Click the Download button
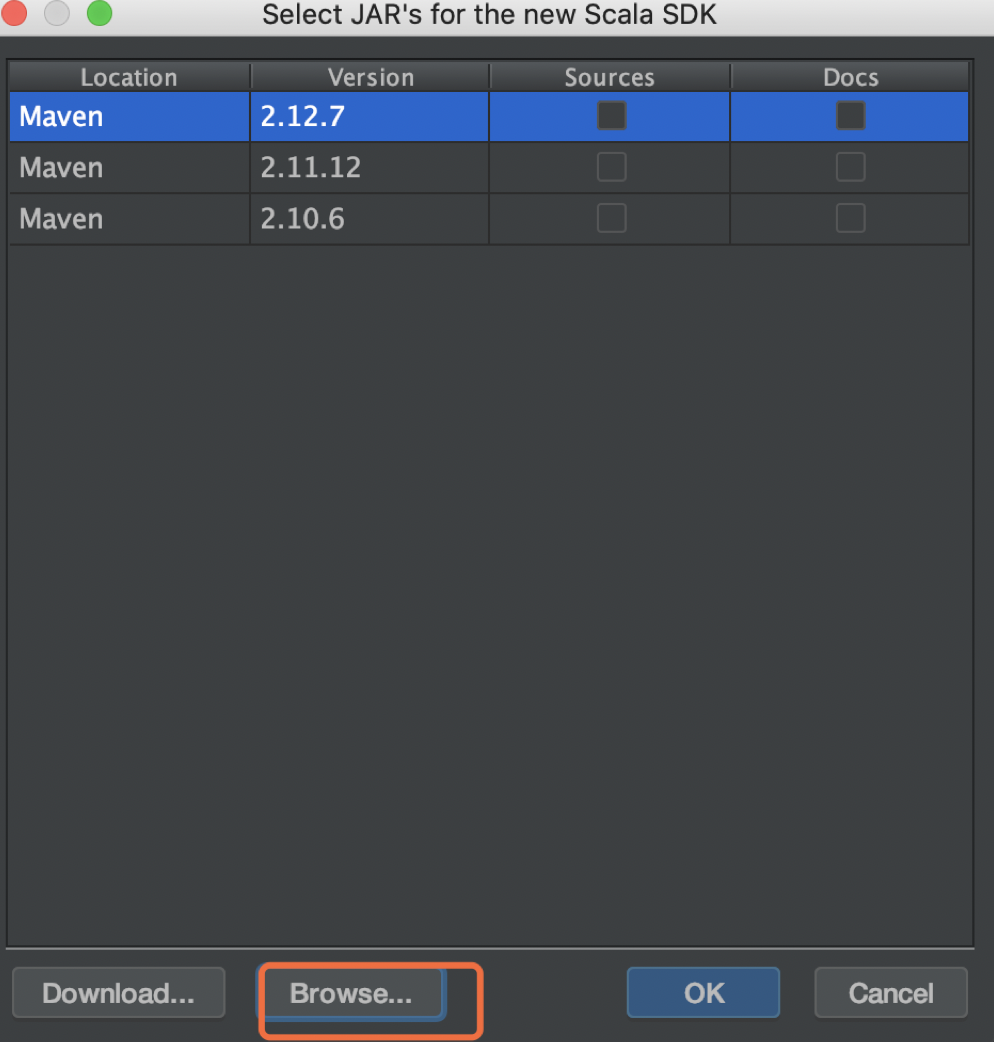994x1042 pixels. (x=118, y=993)
